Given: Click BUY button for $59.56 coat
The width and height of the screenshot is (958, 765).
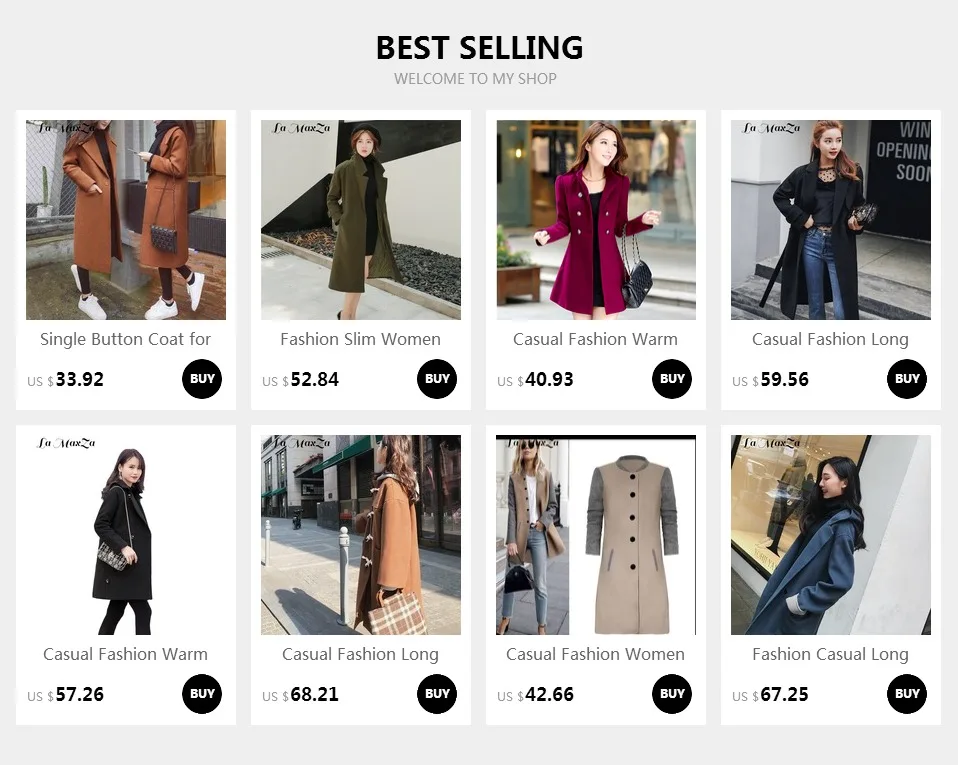Looking at the screenshot, I should tap(907, 379).
